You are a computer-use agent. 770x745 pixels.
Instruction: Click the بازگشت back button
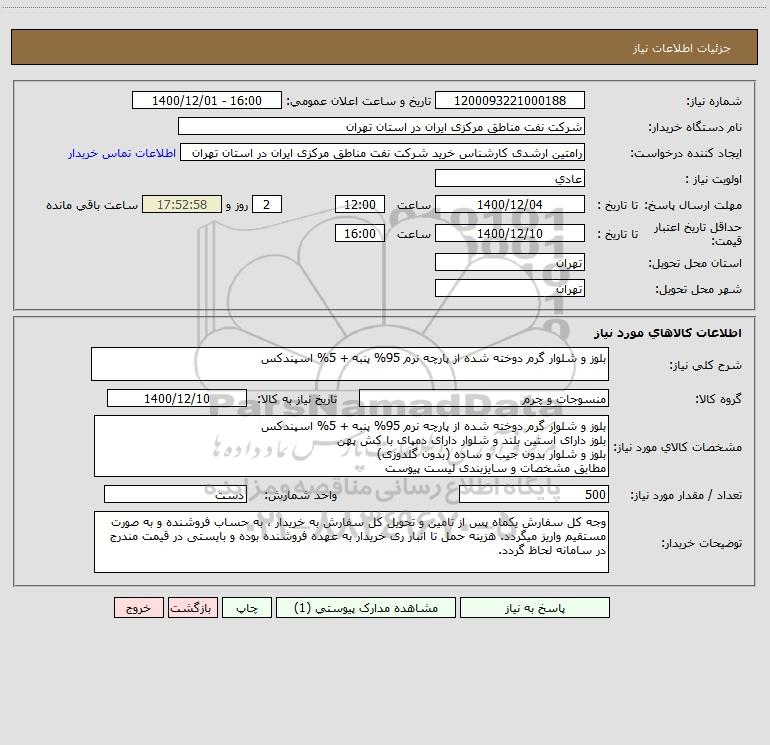point(192,607)
